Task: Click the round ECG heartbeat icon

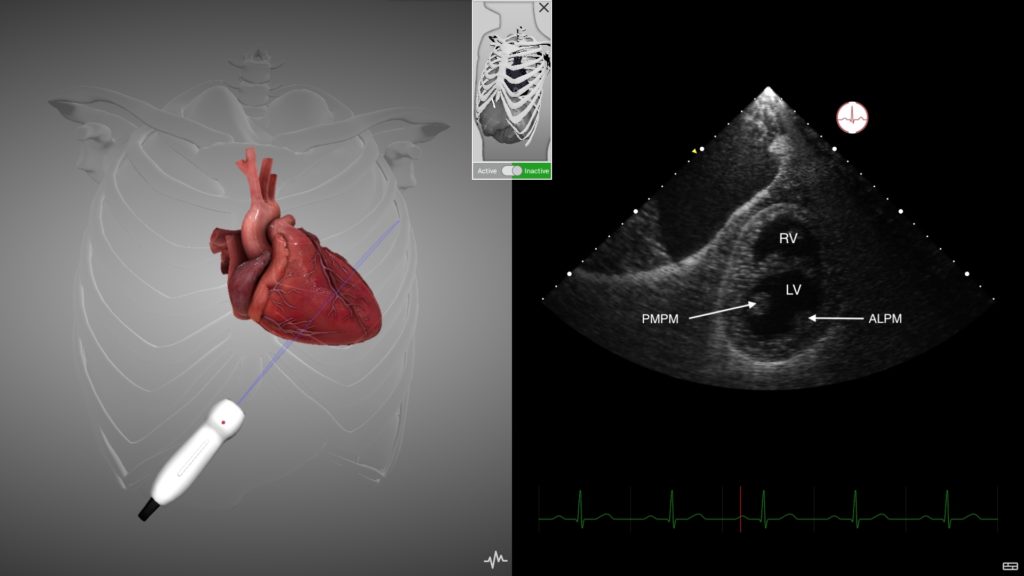Action: pos(852,118)
